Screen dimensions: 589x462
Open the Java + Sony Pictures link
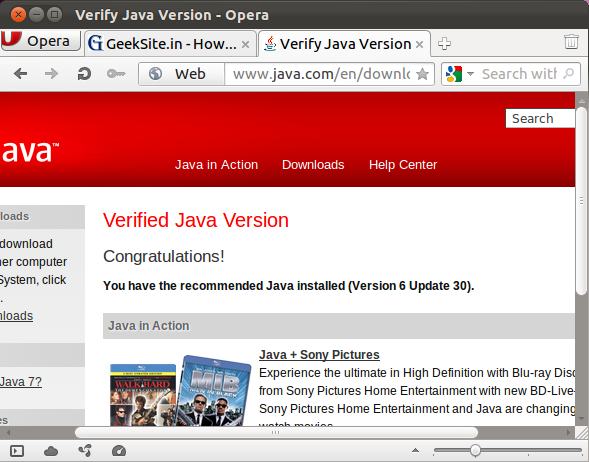point(319,355)
